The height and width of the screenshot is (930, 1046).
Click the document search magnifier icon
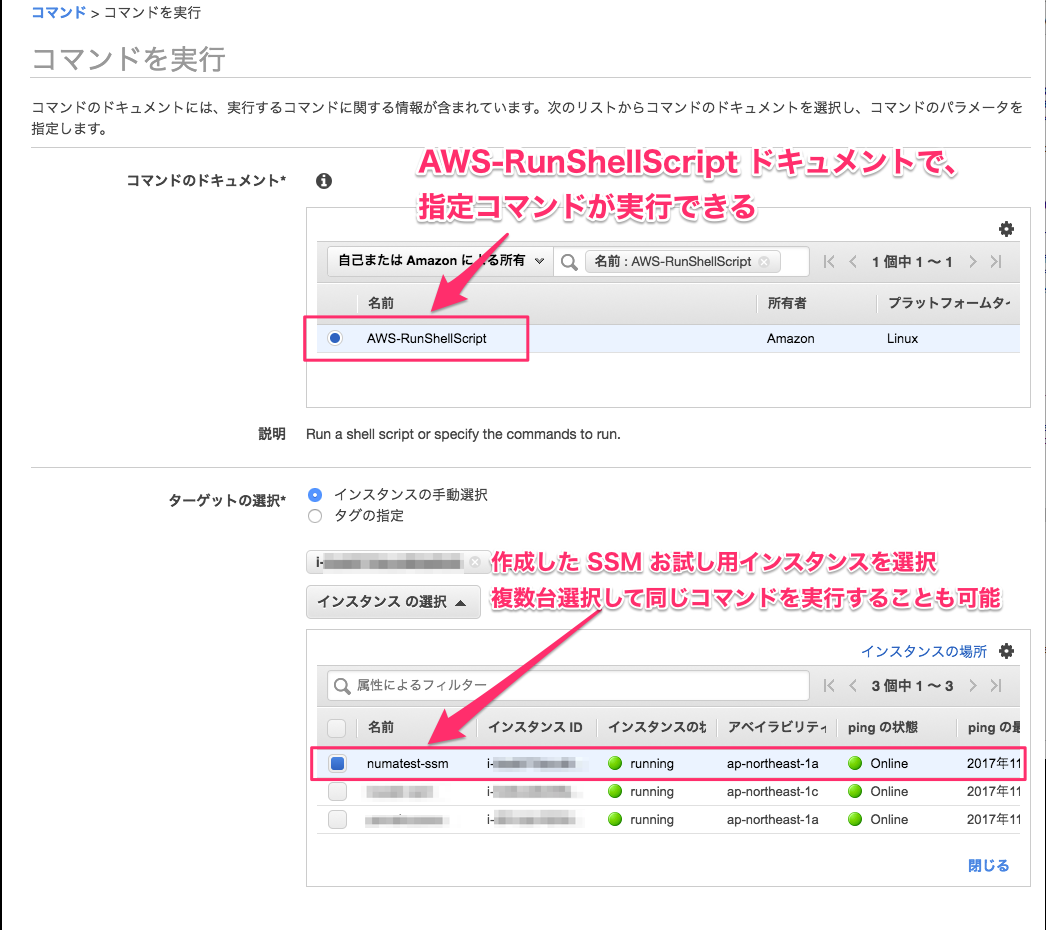pyautogui.click(x=569, y=262)
